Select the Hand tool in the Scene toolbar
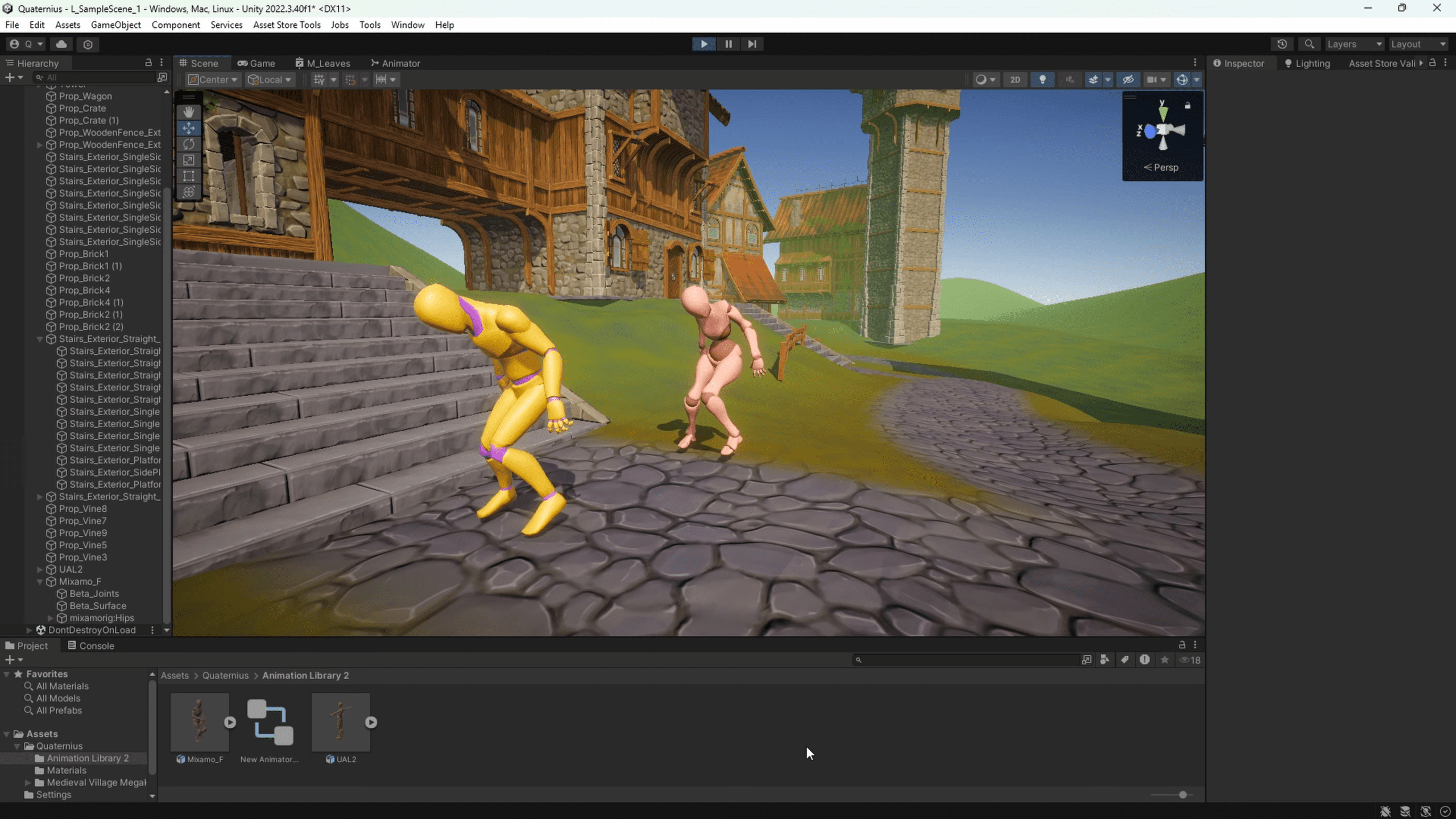This screenshot has width=1456, height=819. (189, 111)
